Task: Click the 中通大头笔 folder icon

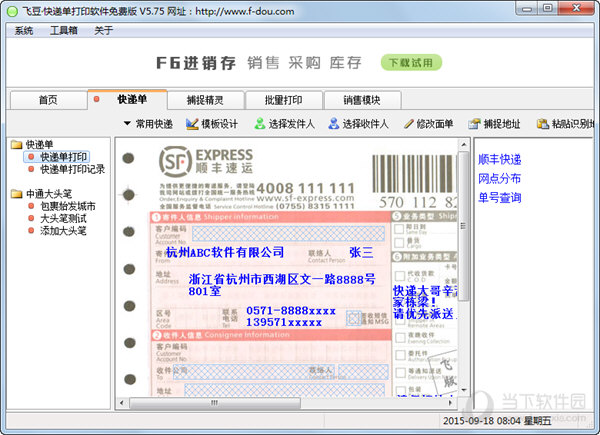Action: coord(16,194)
